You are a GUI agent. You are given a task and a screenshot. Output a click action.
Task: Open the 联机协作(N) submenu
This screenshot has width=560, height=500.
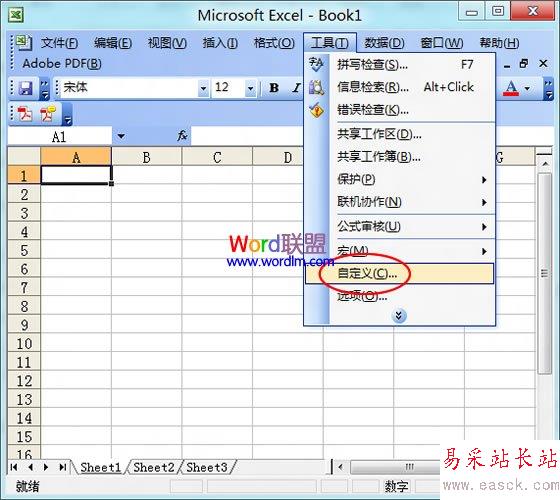(400, 202)
